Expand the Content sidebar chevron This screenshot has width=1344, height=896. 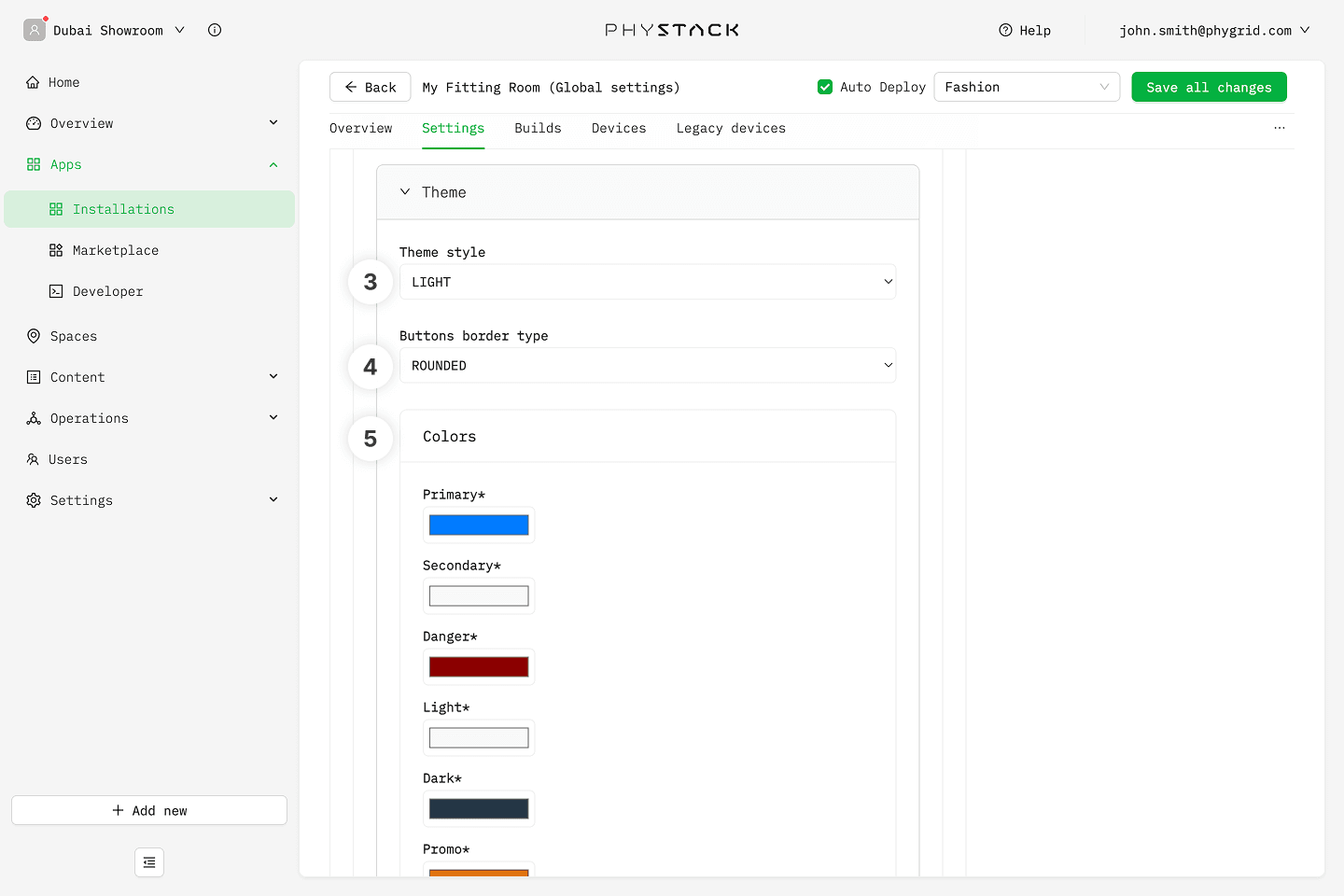(x=273, y=376)
